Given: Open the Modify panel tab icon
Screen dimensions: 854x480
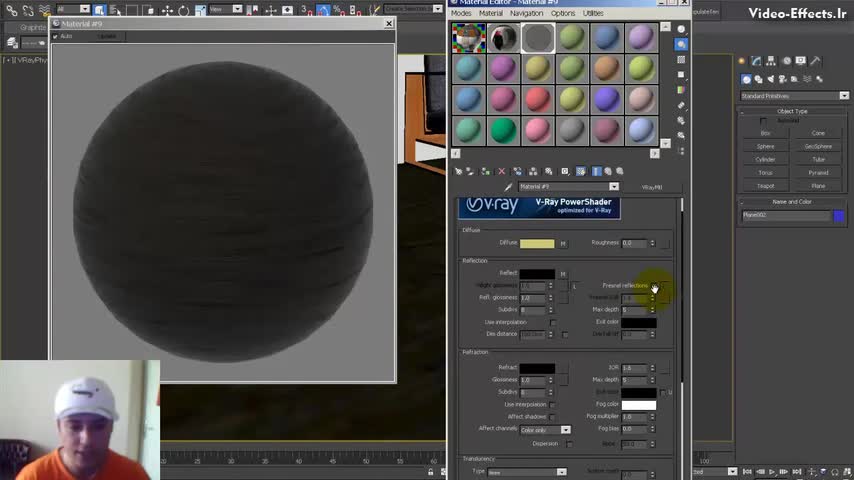Looking at the screenshot, I should (758, 61).
